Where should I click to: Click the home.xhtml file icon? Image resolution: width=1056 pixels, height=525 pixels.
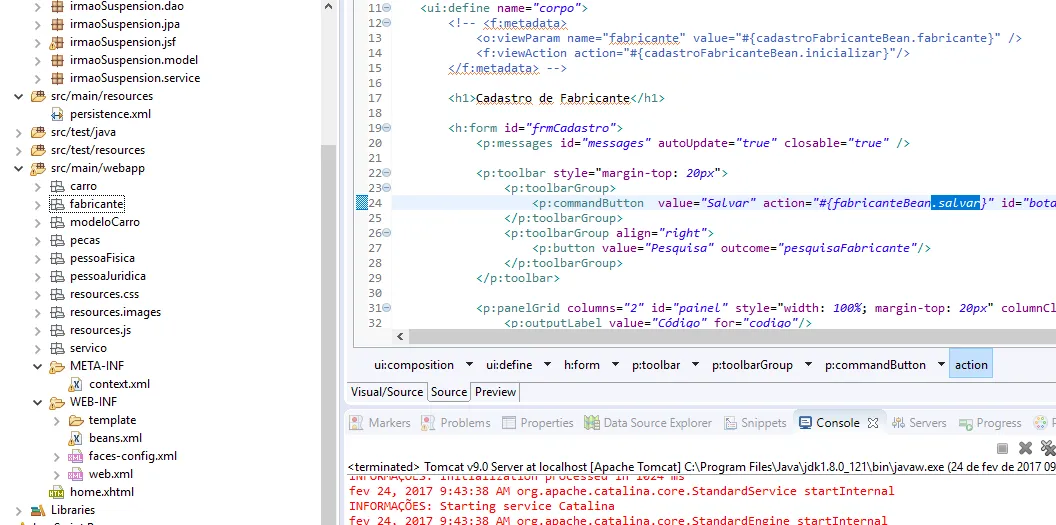tap(57, 492)
